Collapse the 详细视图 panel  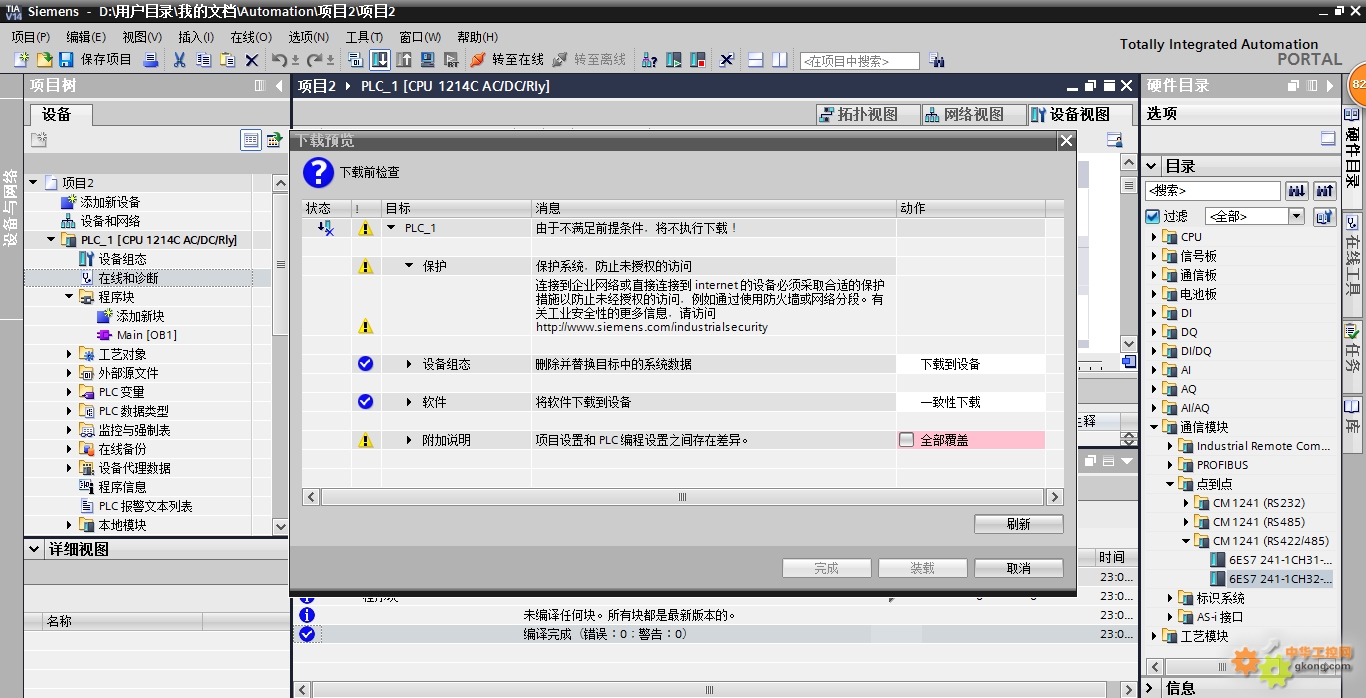35,549
